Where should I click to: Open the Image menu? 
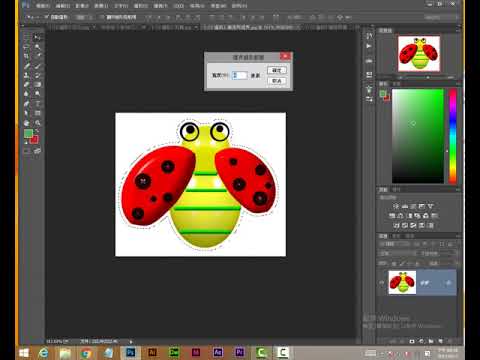[82, 6]
